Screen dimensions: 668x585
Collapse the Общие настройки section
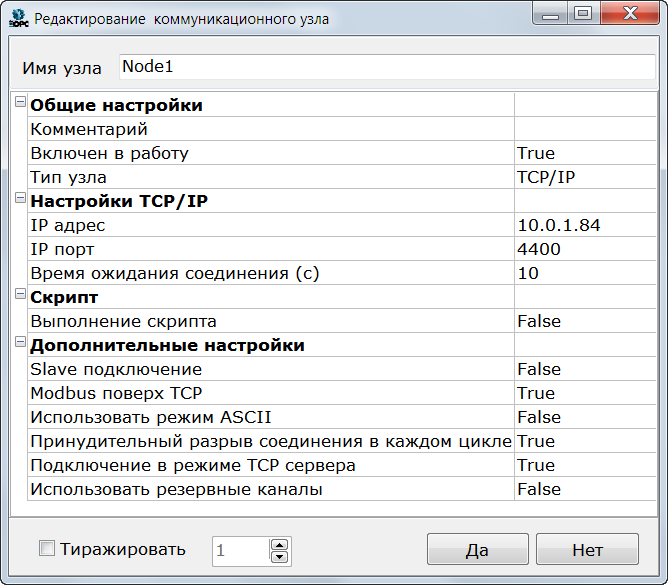pos(20,102)
